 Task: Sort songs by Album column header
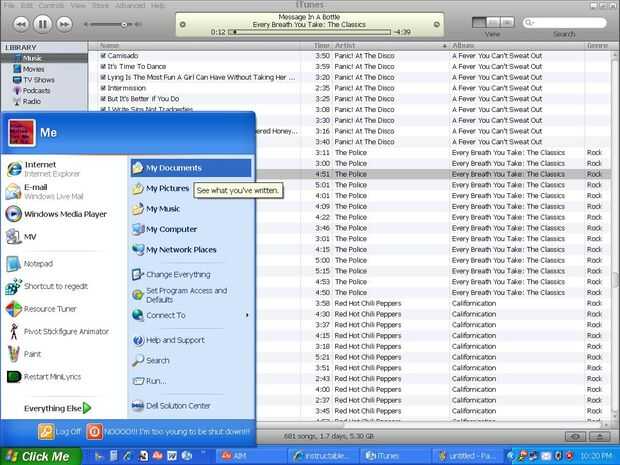516,46
